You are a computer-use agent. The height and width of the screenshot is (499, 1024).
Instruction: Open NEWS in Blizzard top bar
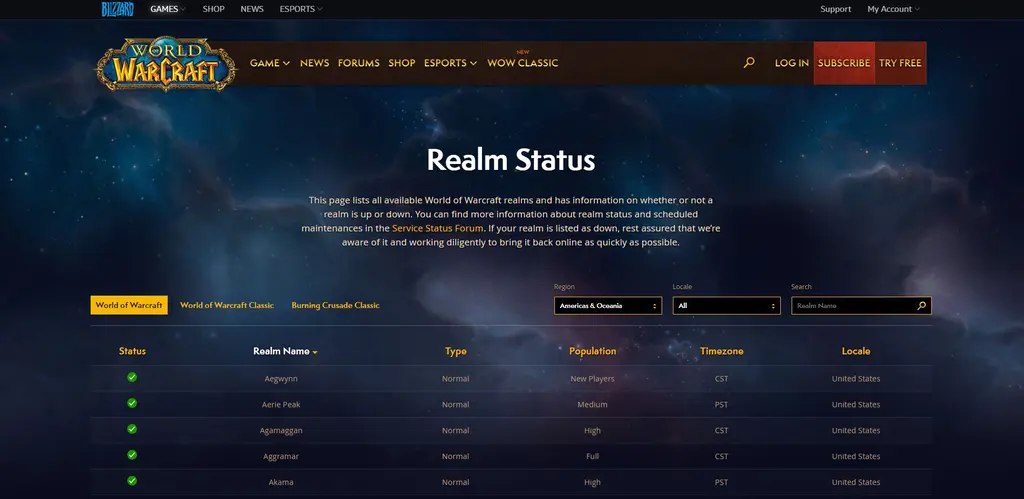(x=252, y=9)
